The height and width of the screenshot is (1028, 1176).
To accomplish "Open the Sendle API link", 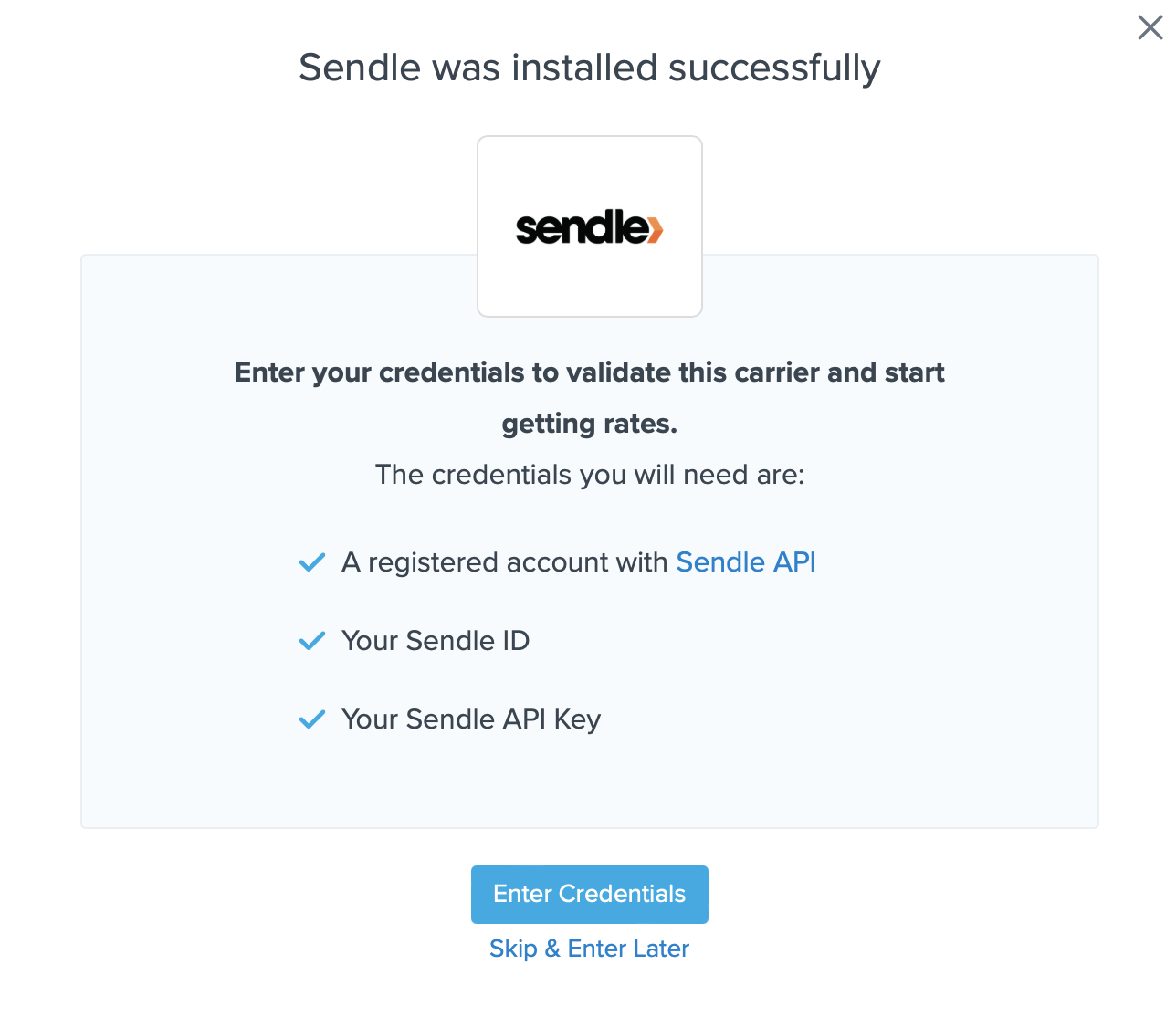I will click(x=745, y=562).
